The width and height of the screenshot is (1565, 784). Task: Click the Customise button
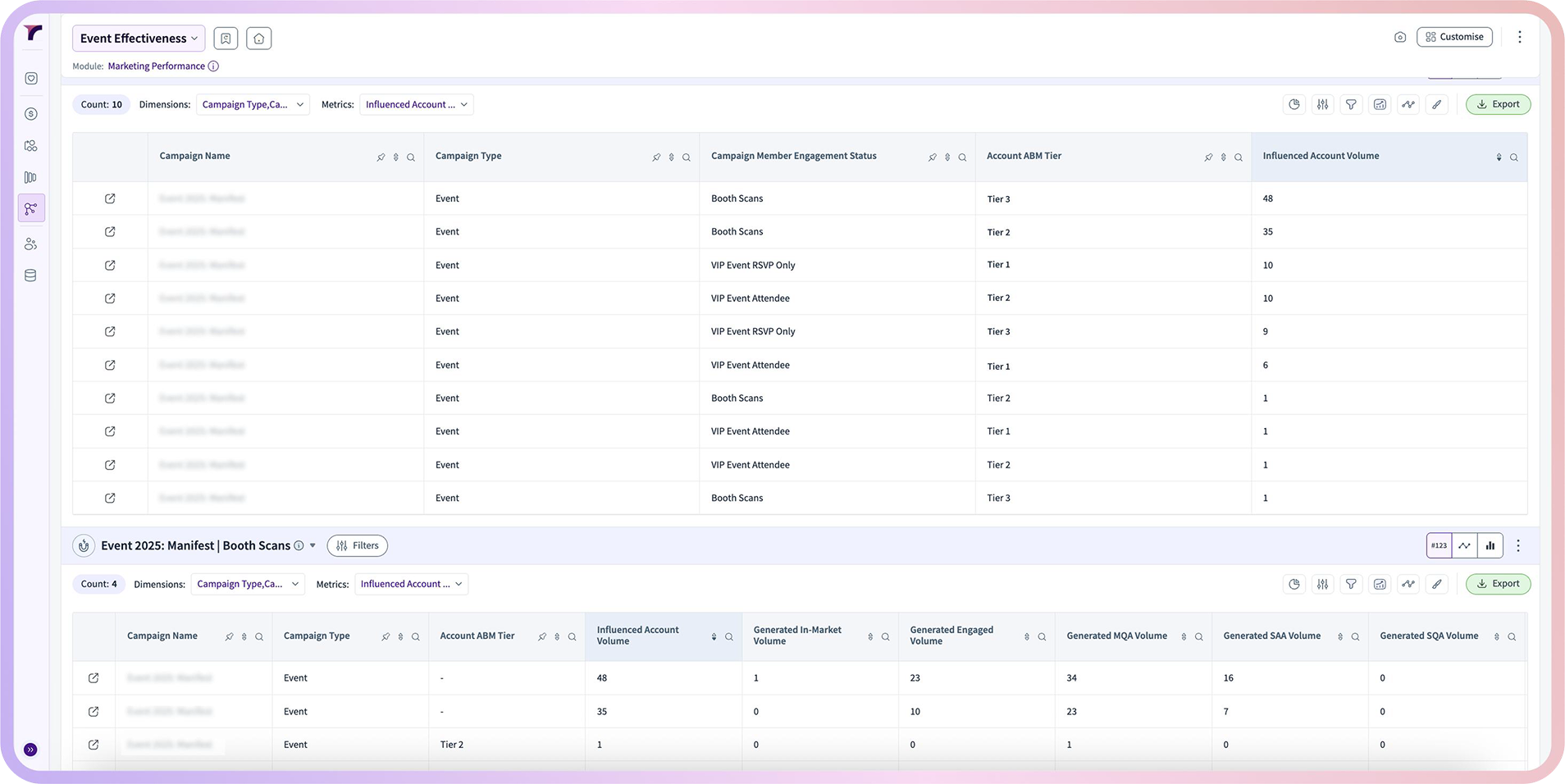click(x=1454, y=37)
